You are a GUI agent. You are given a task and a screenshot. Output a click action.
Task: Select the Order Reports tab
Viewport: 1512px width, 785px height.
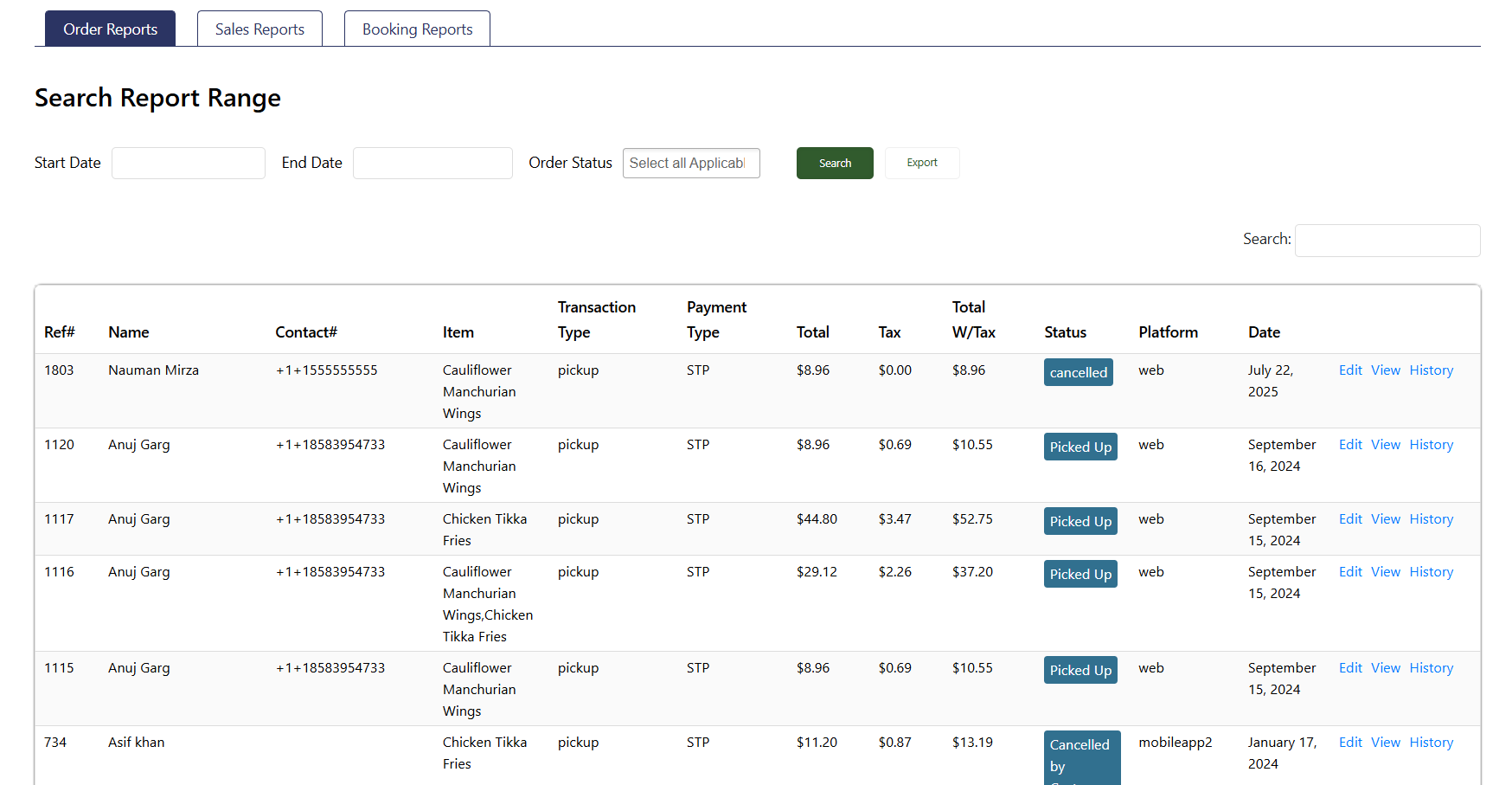110,29
